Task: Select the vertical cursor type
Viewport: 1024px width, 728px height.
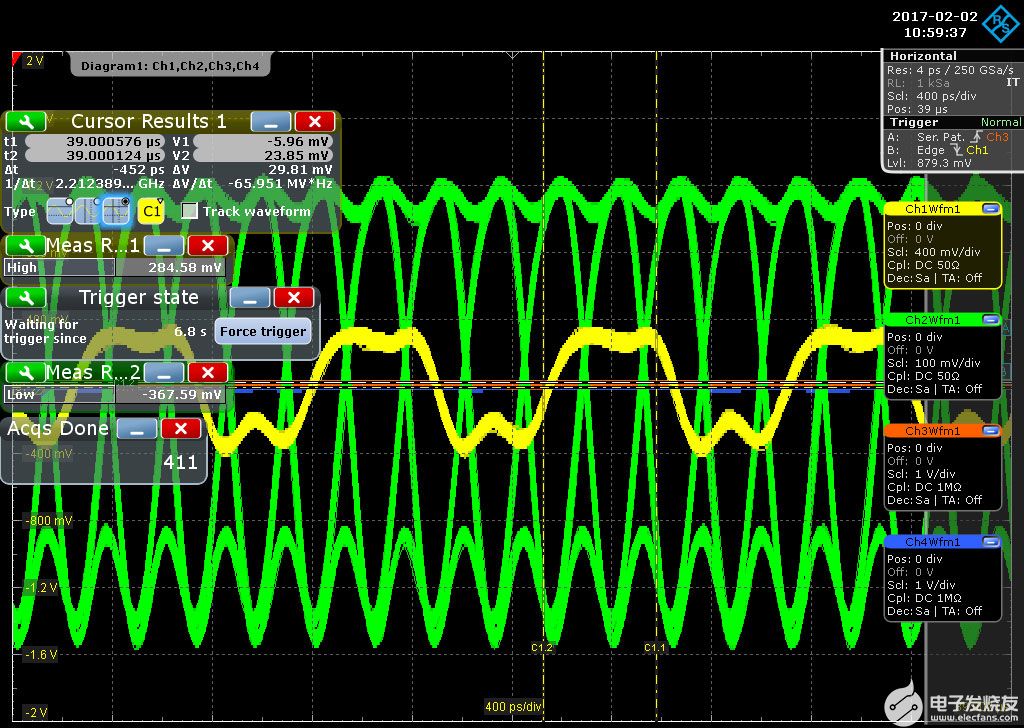Action: pyautogui.click(x=87, y=211)
